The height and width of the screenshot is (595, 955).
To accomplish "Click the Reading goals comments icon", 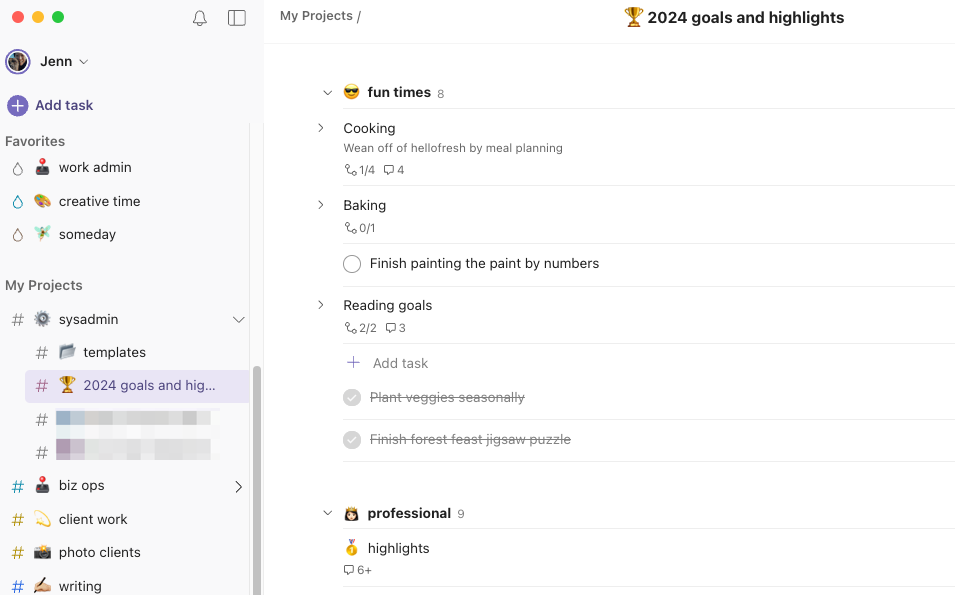I will point(391,328).
